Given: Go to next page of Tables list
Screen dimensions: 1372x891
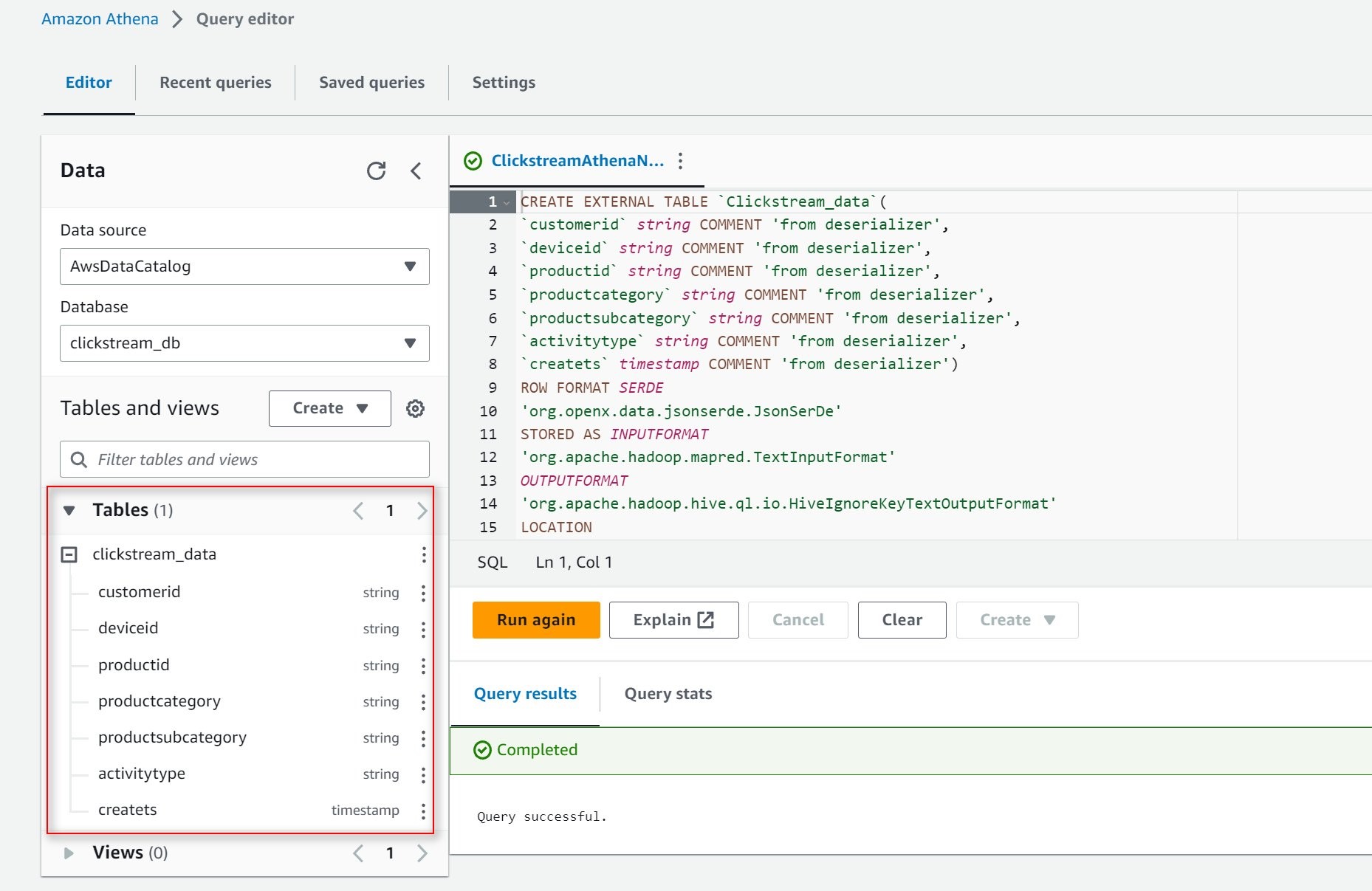Looking at the screenshot, I should [422, 509].
